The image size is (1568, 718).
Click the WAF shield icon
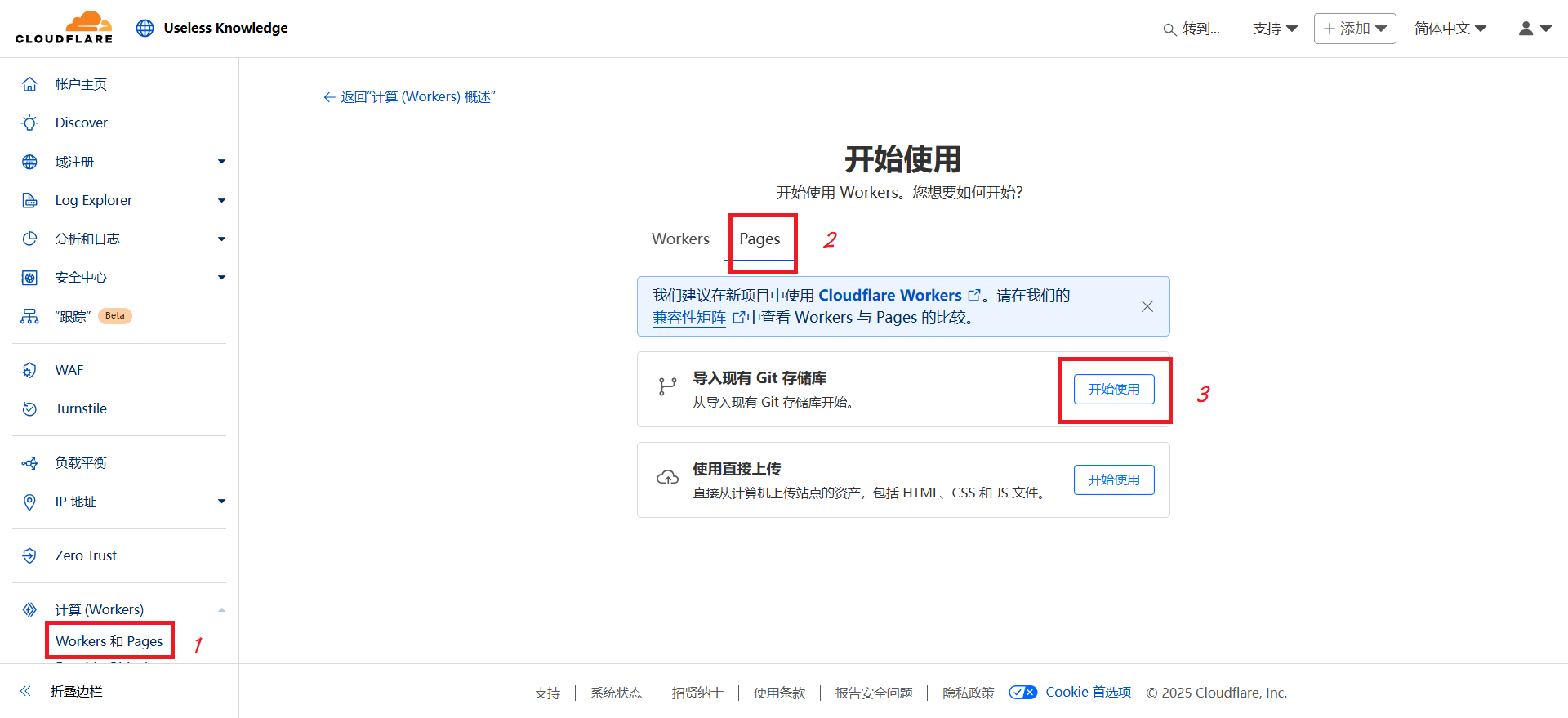tap(29, 370)
